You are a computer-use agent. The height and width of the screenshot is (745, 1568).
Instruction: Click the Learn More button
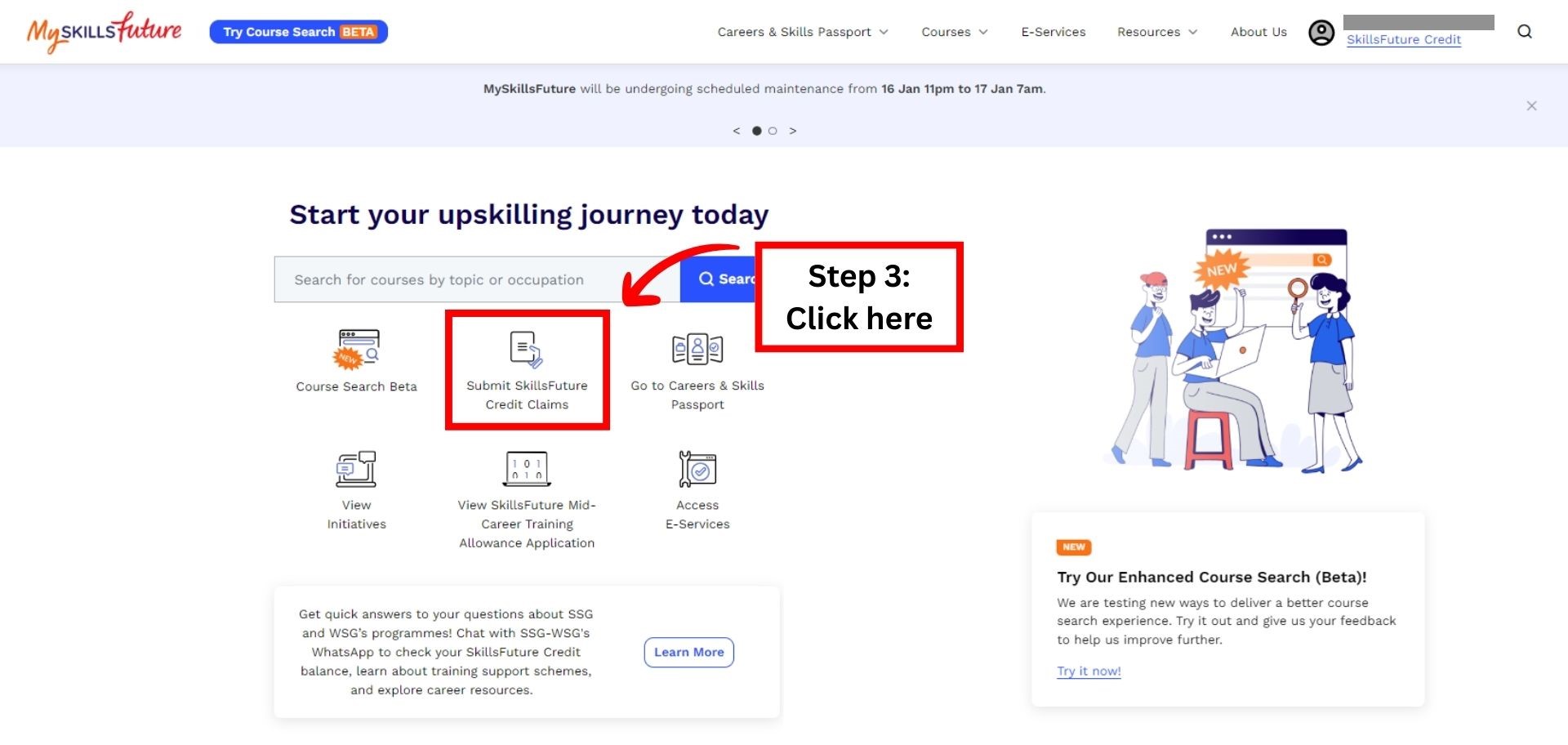click(x=688, y=652)
